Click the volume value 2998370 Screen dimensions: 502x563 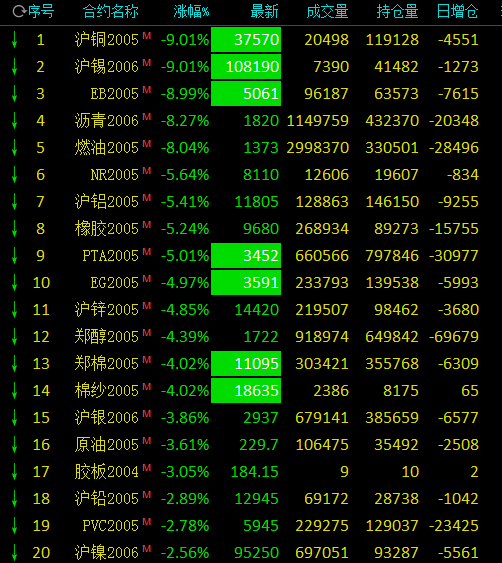(318, 148)
